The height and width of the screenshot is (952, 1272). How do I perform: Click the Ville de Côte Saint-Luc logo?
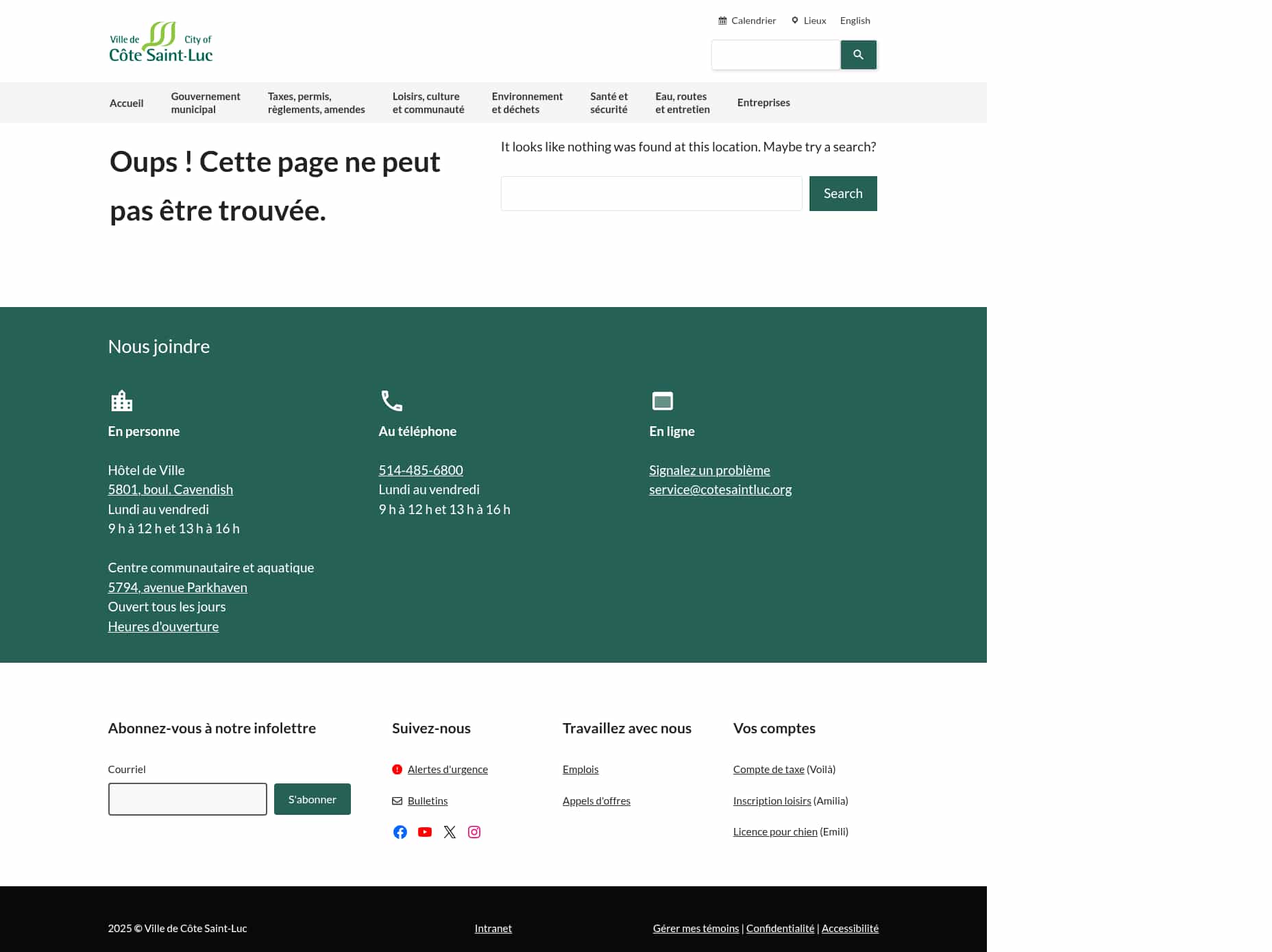coord(160,41)
